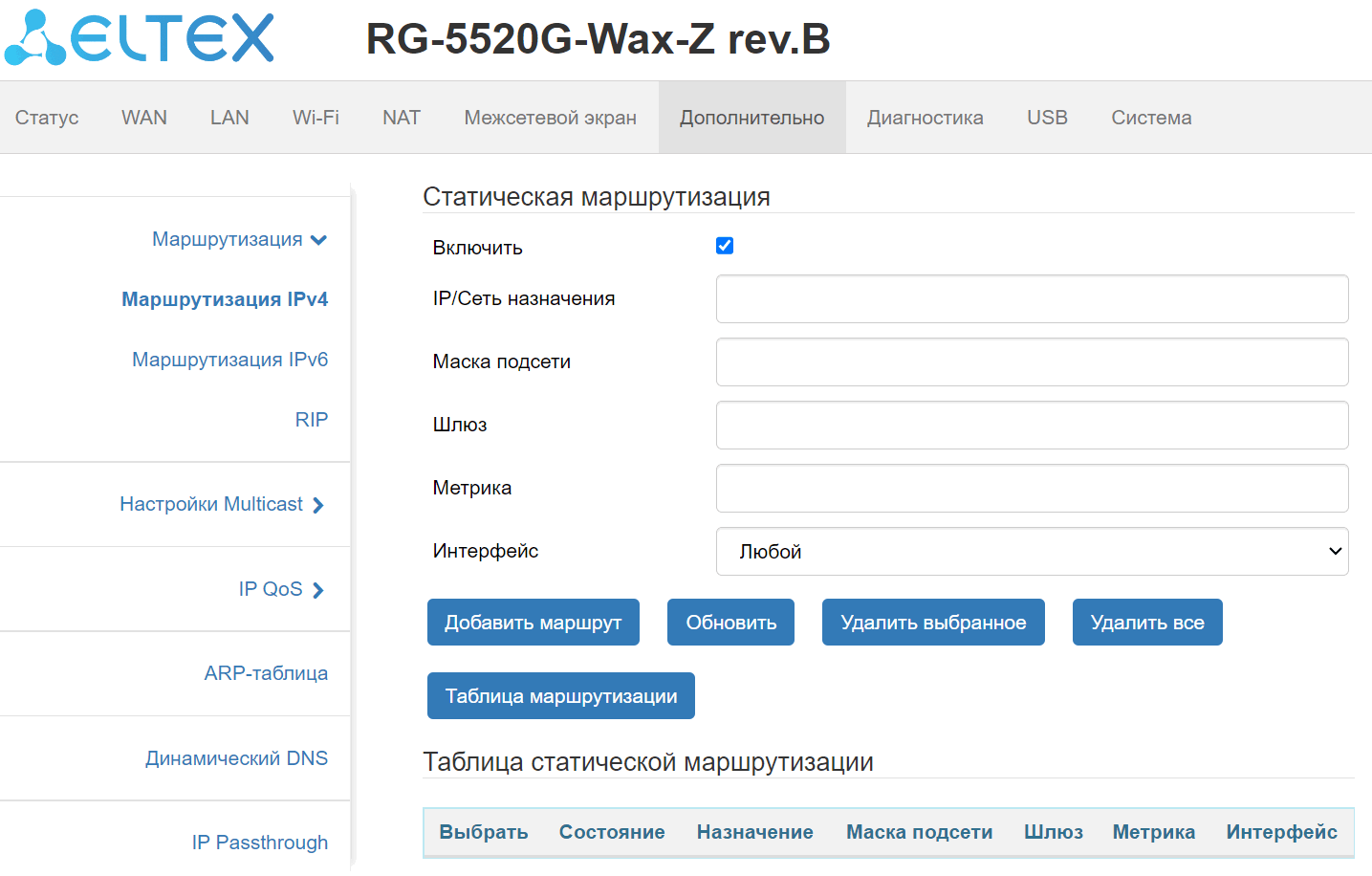
Task: Focus the IP/Сеть назначения input field
Action: tap(1033, 299)
